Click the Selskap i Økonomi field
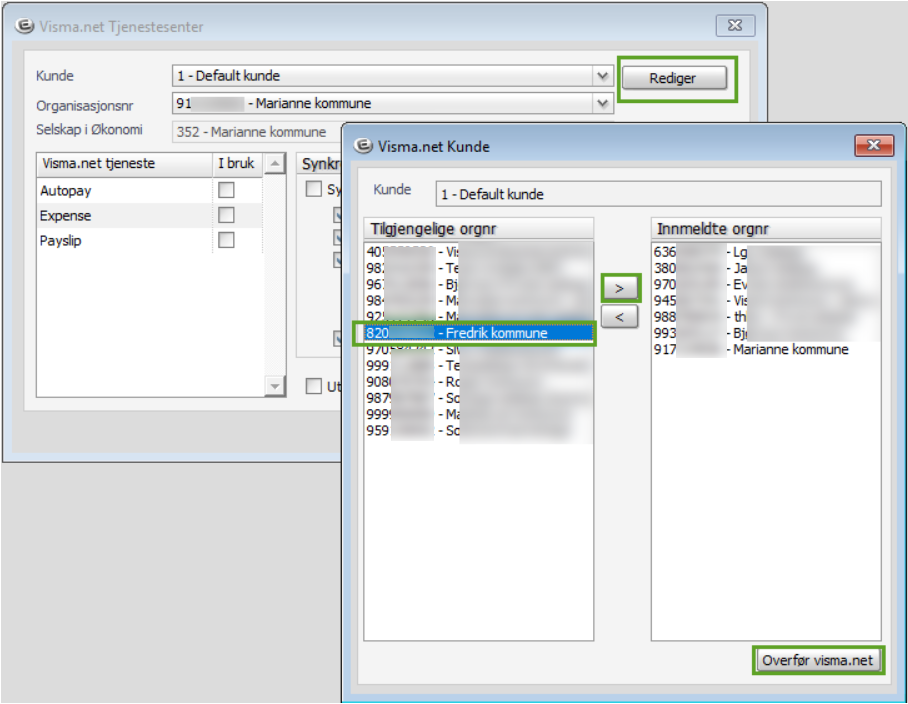Image resolution: width=908 pixels, height=704 pixels. pyautogui.click(x=258, y=132)
